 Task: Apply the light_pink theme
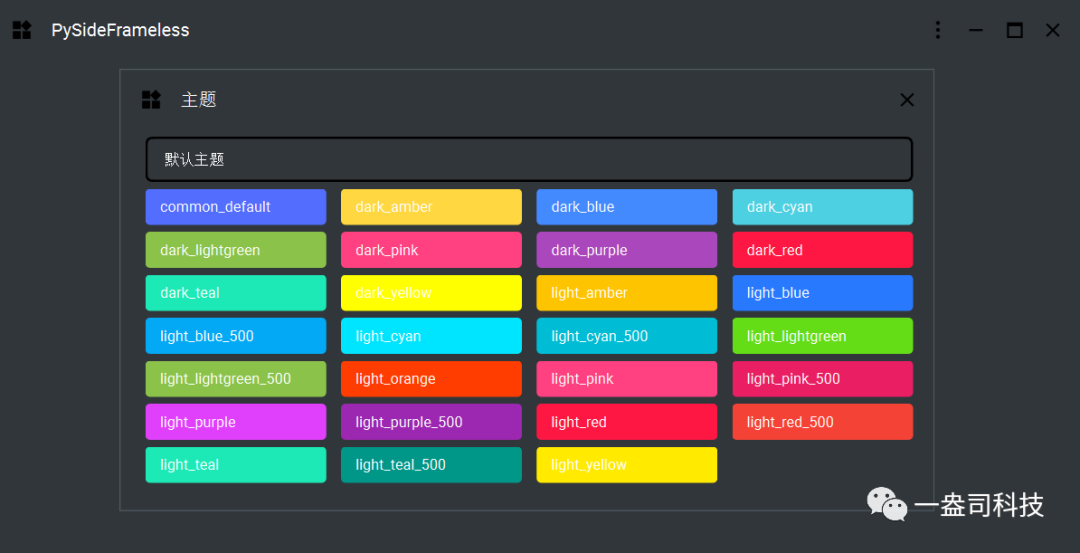pyautogui.click(x=627, y=379)
